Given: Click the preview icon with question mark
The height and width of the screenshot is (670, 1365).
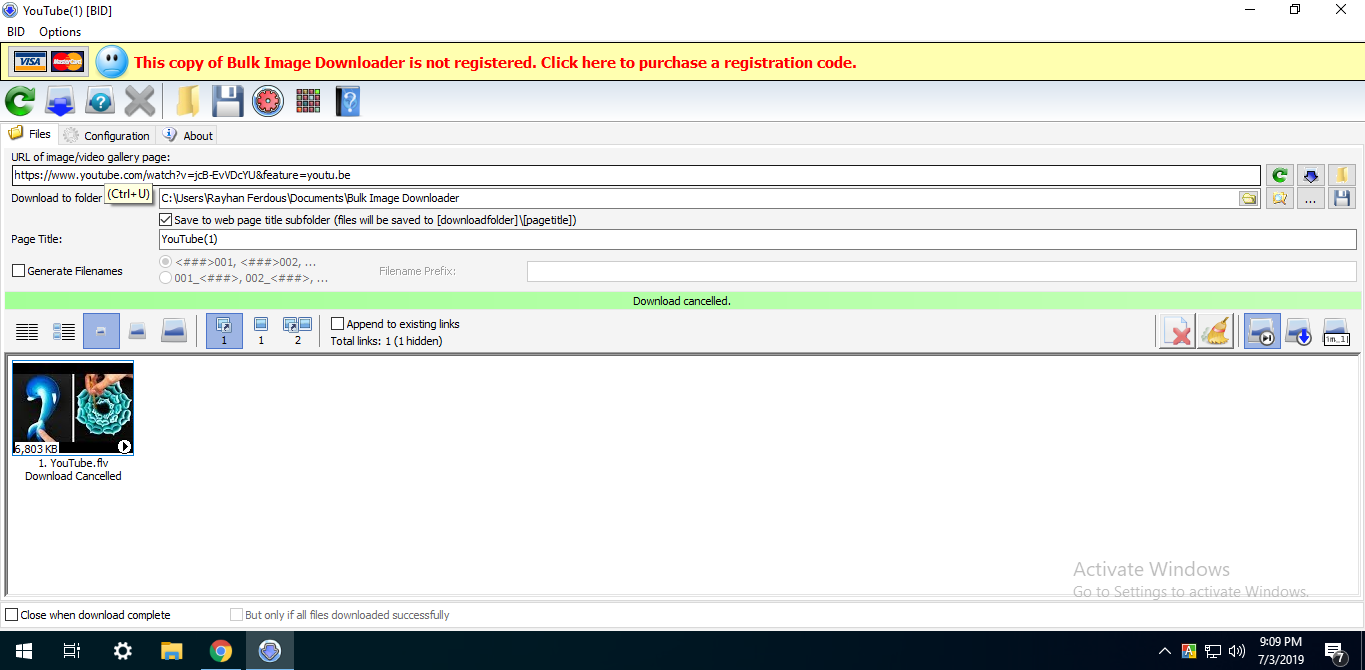Looking at the screenshot, I should pos(100,101).
